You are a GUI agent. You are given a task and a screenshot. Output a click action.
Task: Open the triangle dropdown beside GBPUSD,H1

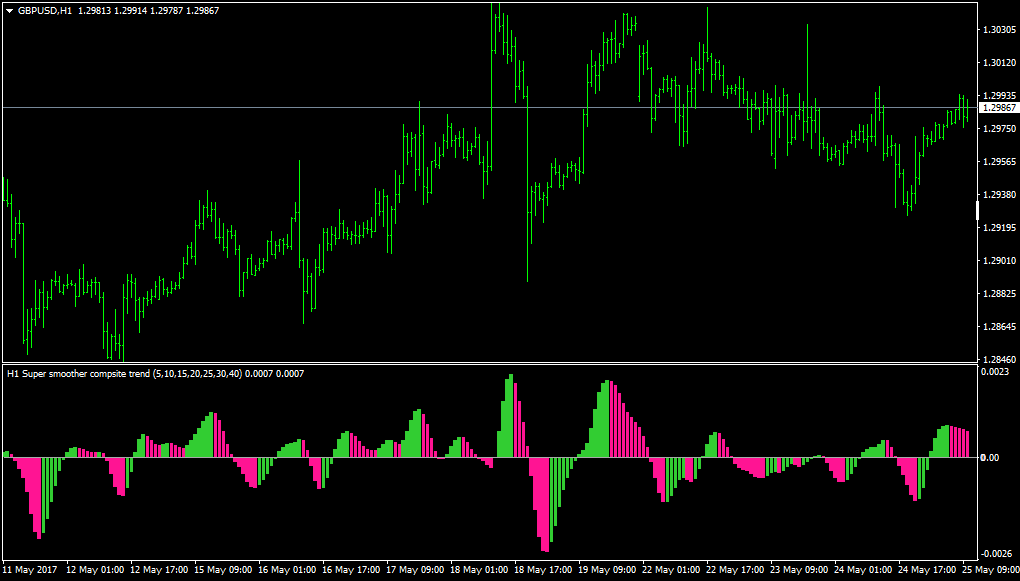point(9,12)
